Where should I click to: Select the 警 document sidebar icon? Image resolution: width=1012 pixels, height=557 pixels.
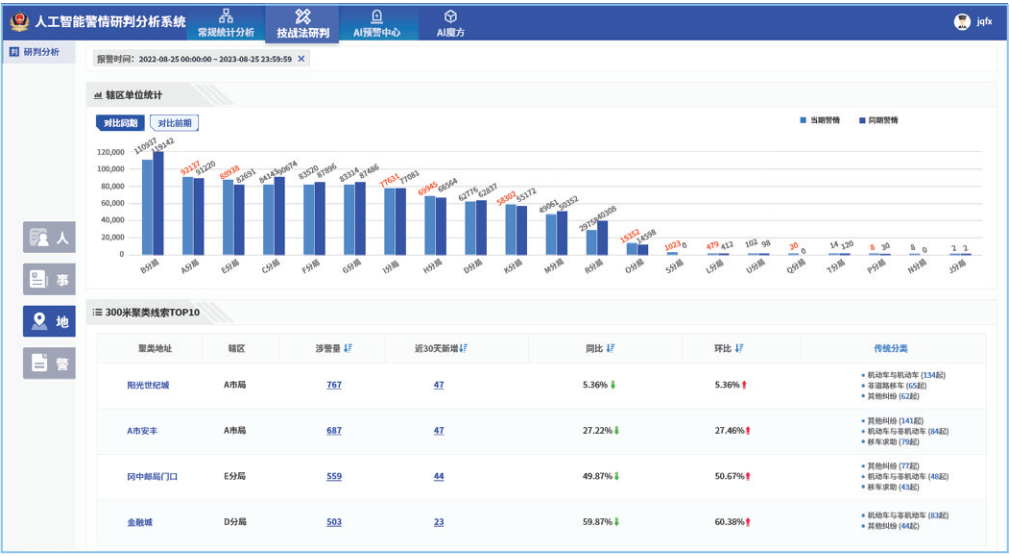coord(49,363)
